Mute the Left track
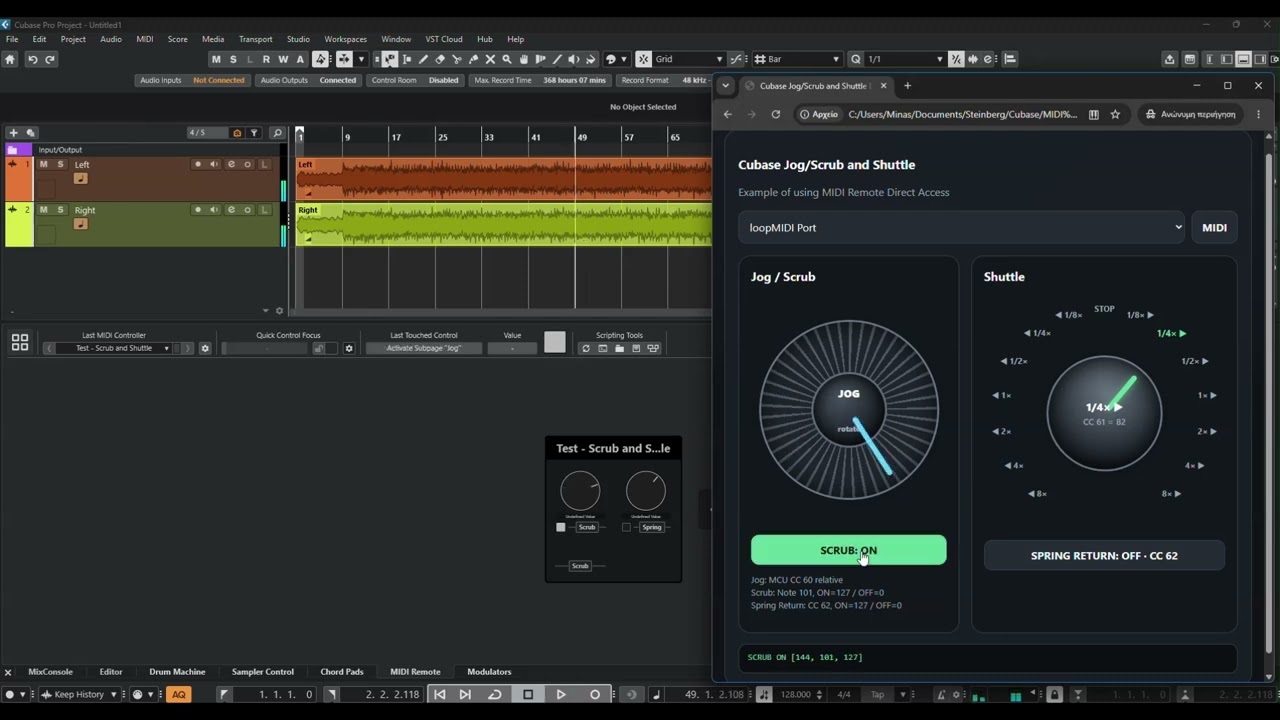Screen dimensions: 1280x720 [x=43, y=164]
